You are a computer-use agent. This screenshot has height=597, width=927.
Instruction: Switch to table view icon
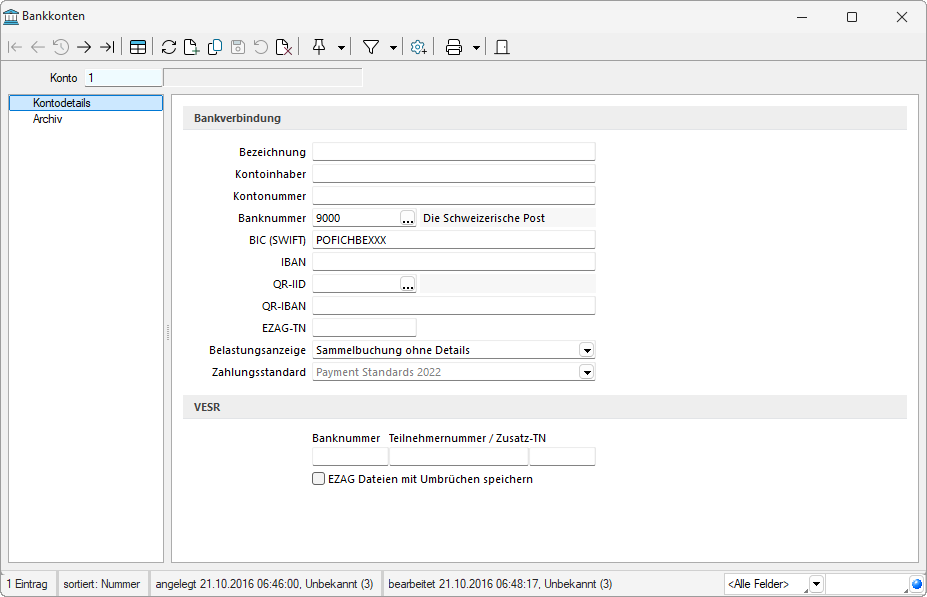coord(138,47)
